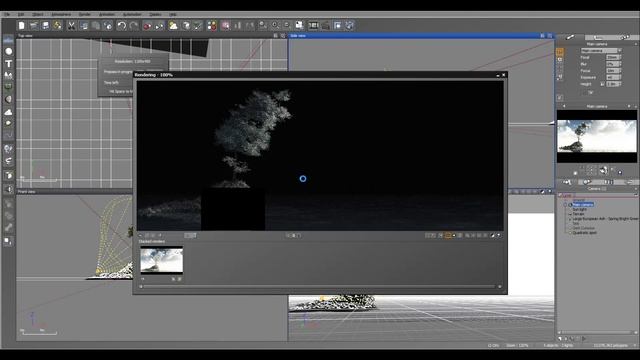
Task: Select the Cloud tool in the left toolbar
Action: pos(8,111)
